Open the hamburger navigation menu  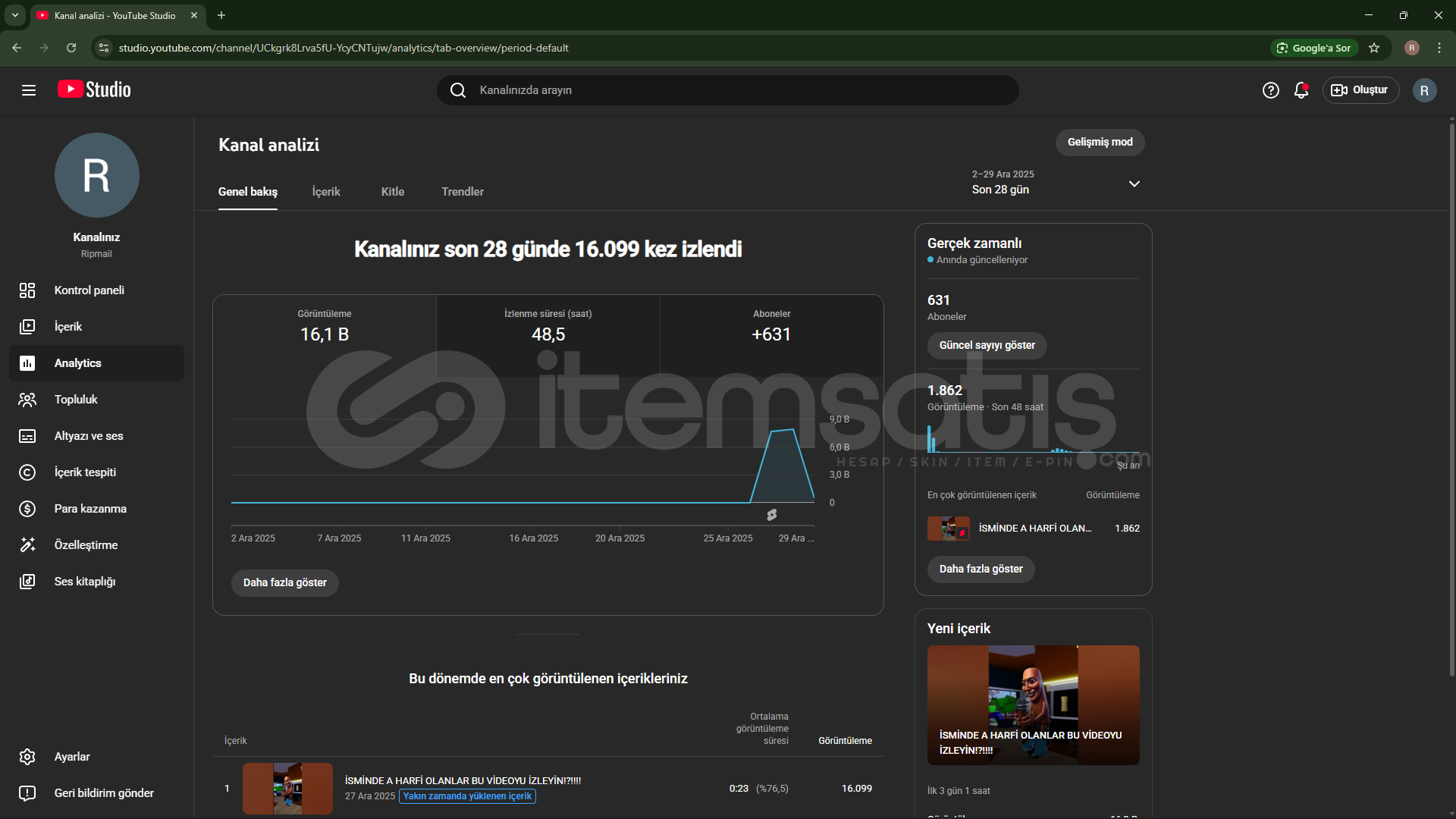tap(29, 90)
